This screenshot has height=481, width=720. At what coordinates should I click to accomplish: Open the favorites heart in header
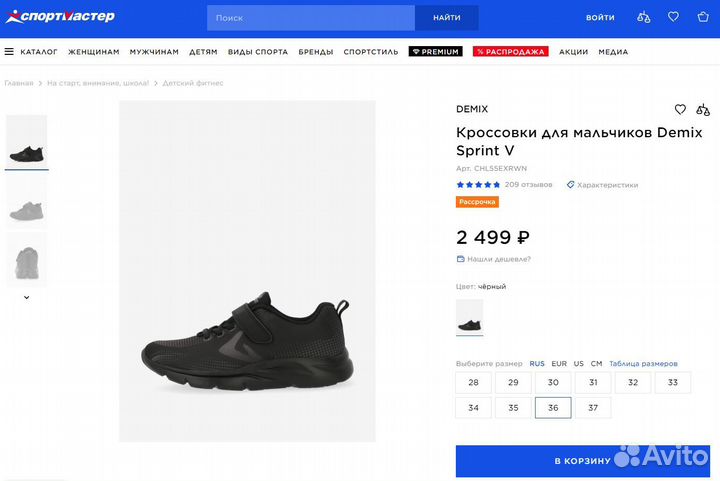673,17
